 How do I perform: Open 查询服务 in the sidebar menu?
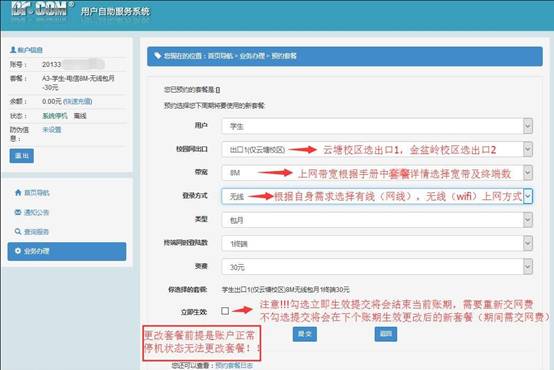click(x=36, y=232)
